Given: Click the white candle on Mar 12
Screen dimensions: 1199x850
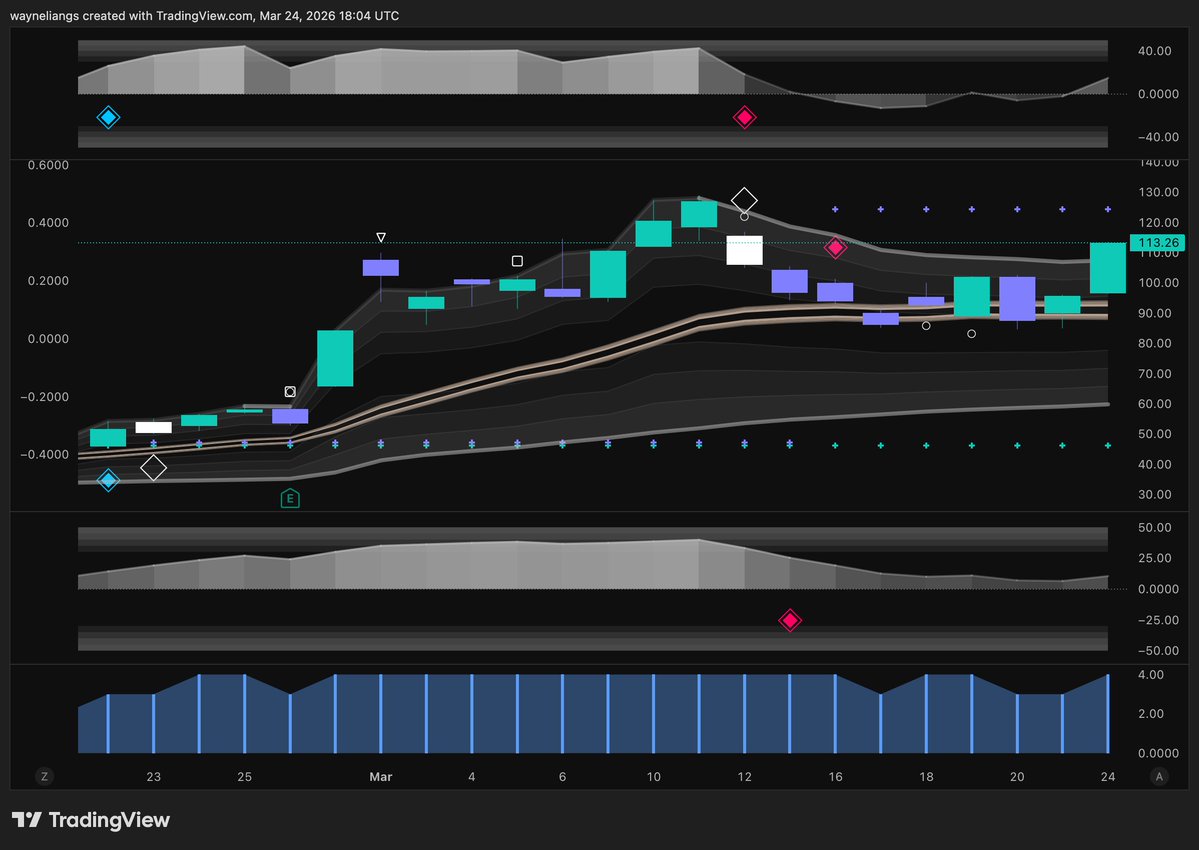Looking at the screenshot, I should click(x=744, y=250).
